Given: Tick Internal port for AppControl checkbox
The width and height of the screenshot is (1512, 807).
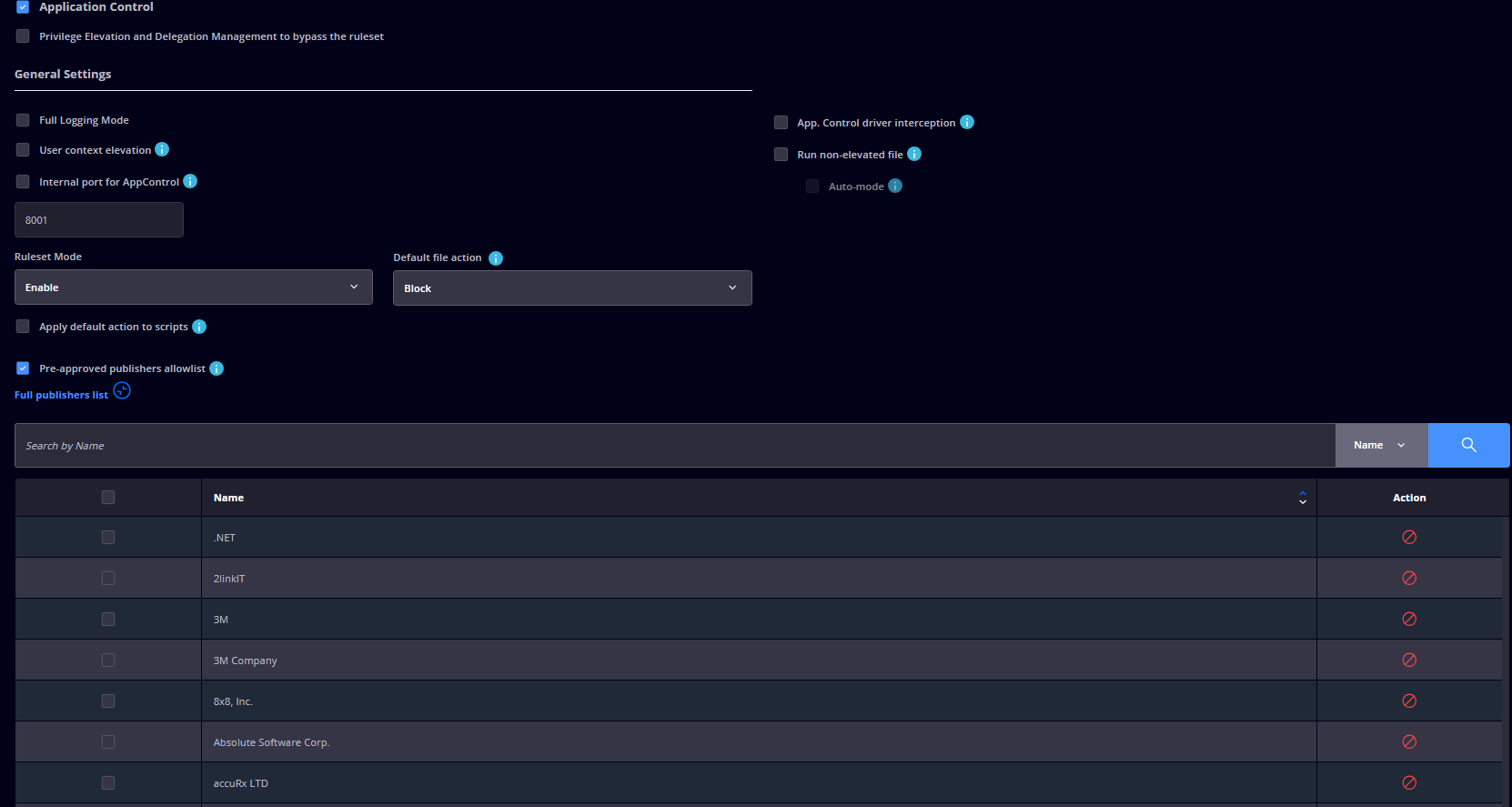Looking at the screenshot, I should coord(23,181).
